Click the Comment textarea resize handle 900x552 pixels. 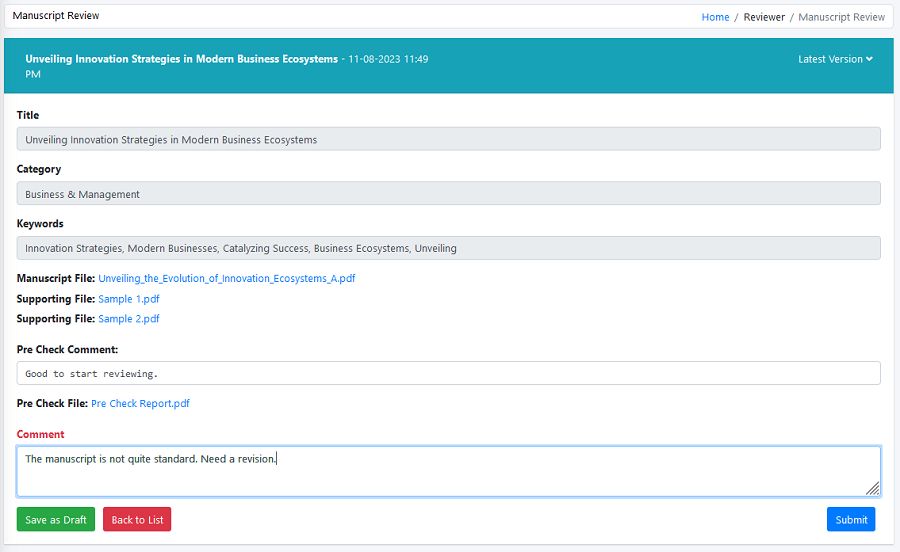click(x=872, y=488)
